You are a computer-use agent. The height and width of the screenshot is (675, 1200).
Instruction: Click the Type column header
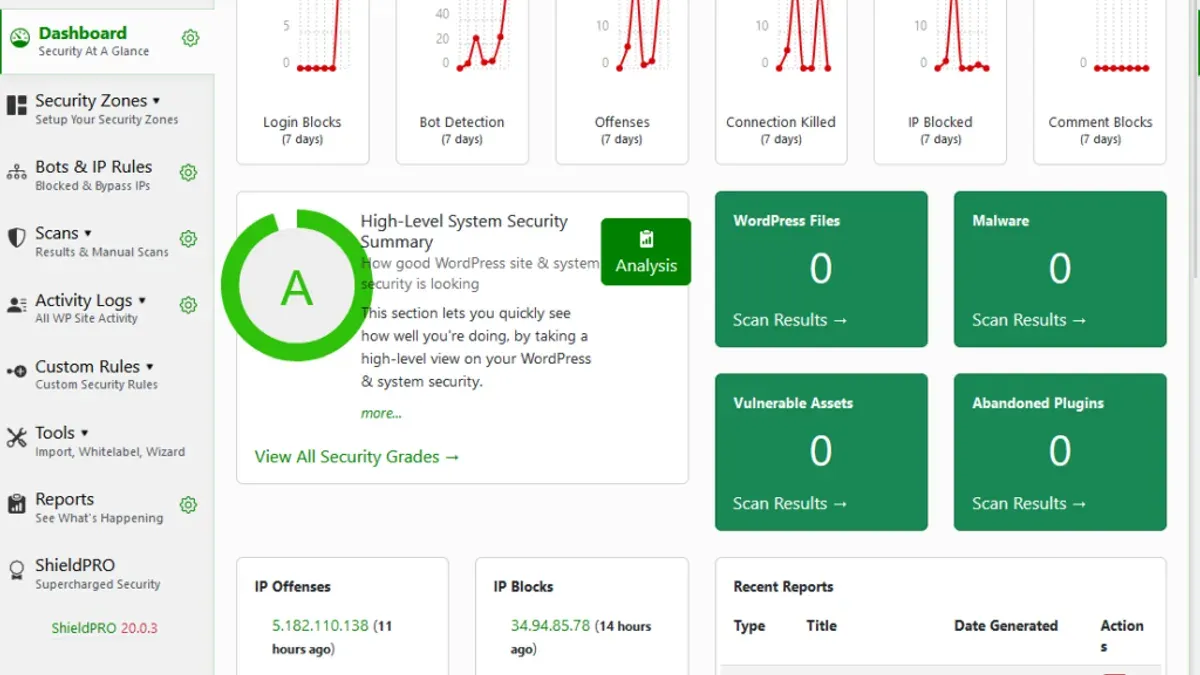click(749, 626)
